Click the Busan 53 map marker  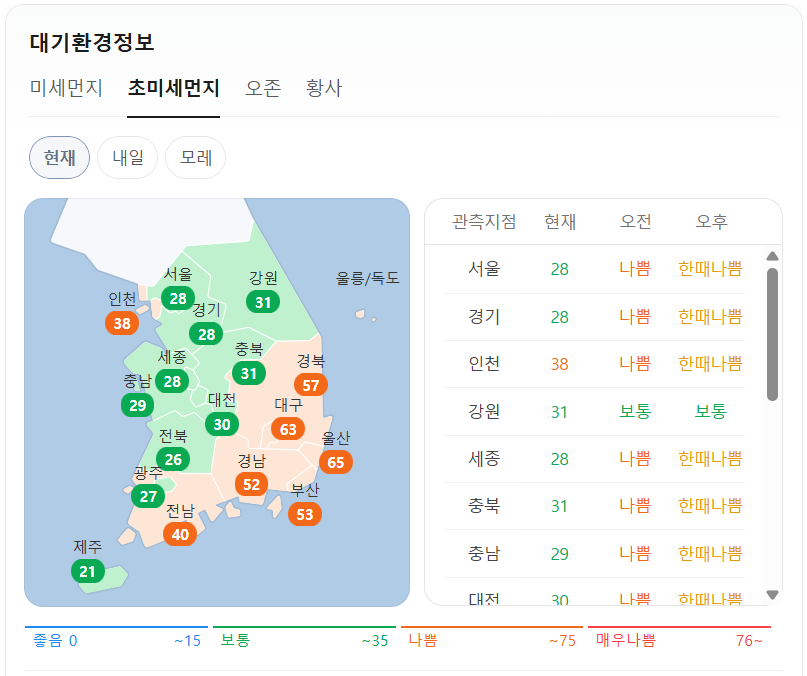(x=305, y=514)
